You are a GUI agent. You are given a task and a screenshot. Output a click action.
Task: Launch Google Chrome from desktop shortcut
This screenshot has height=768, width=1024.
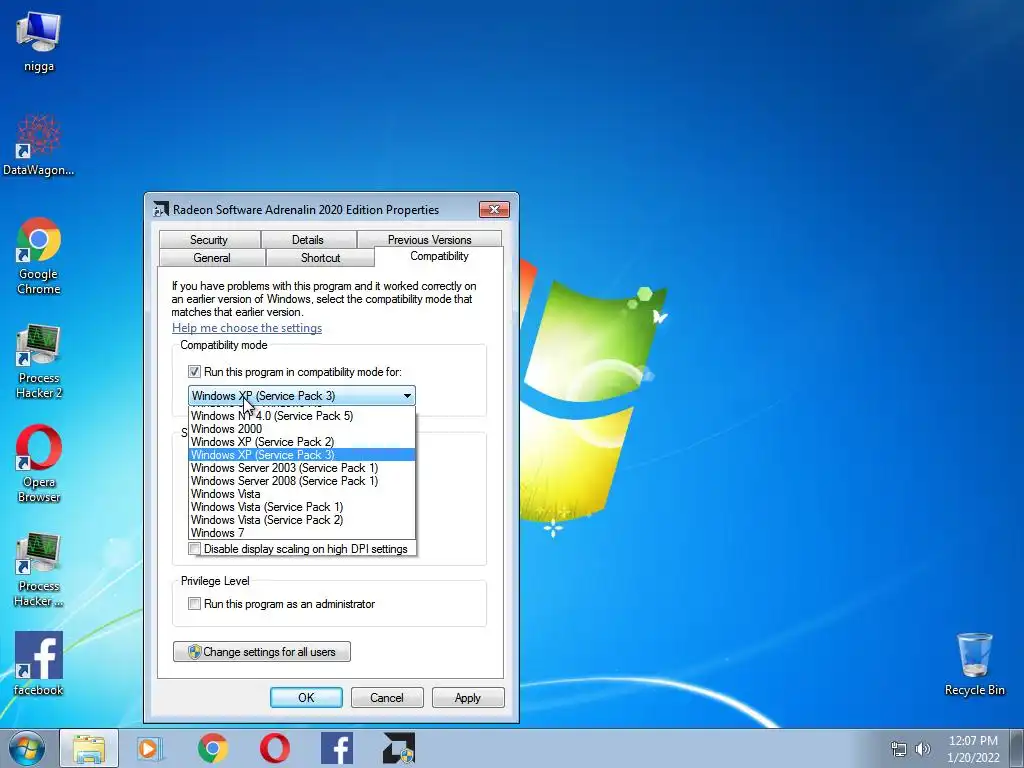39,255
